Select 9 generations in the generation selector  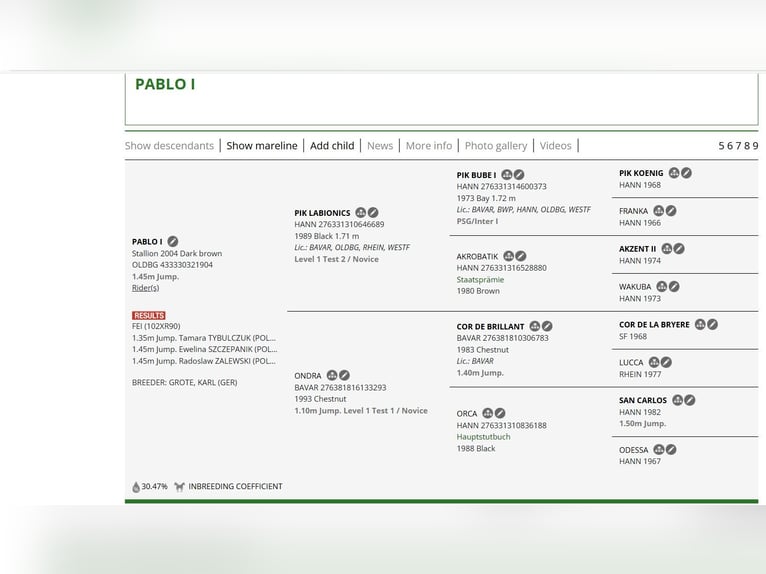(755, 146)
